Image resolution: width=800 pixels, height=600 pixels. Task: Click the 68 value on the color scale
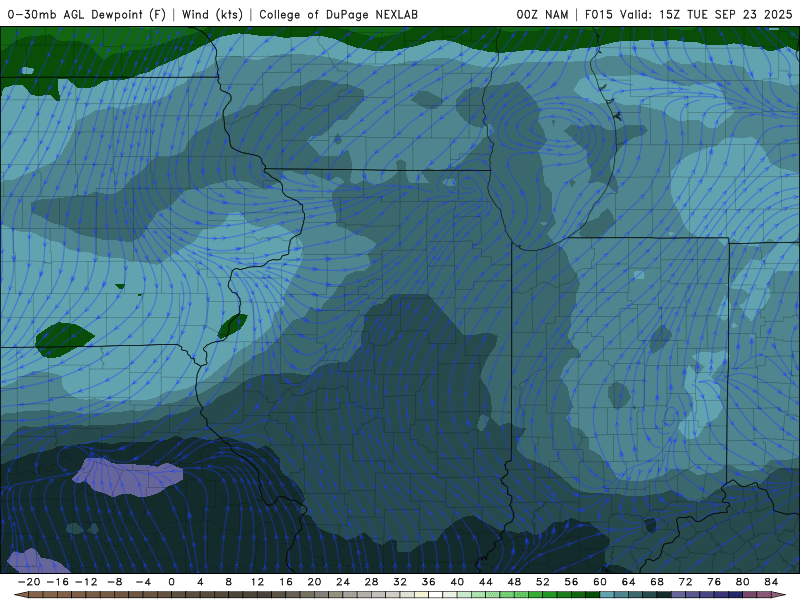click(x=657, y=582)
